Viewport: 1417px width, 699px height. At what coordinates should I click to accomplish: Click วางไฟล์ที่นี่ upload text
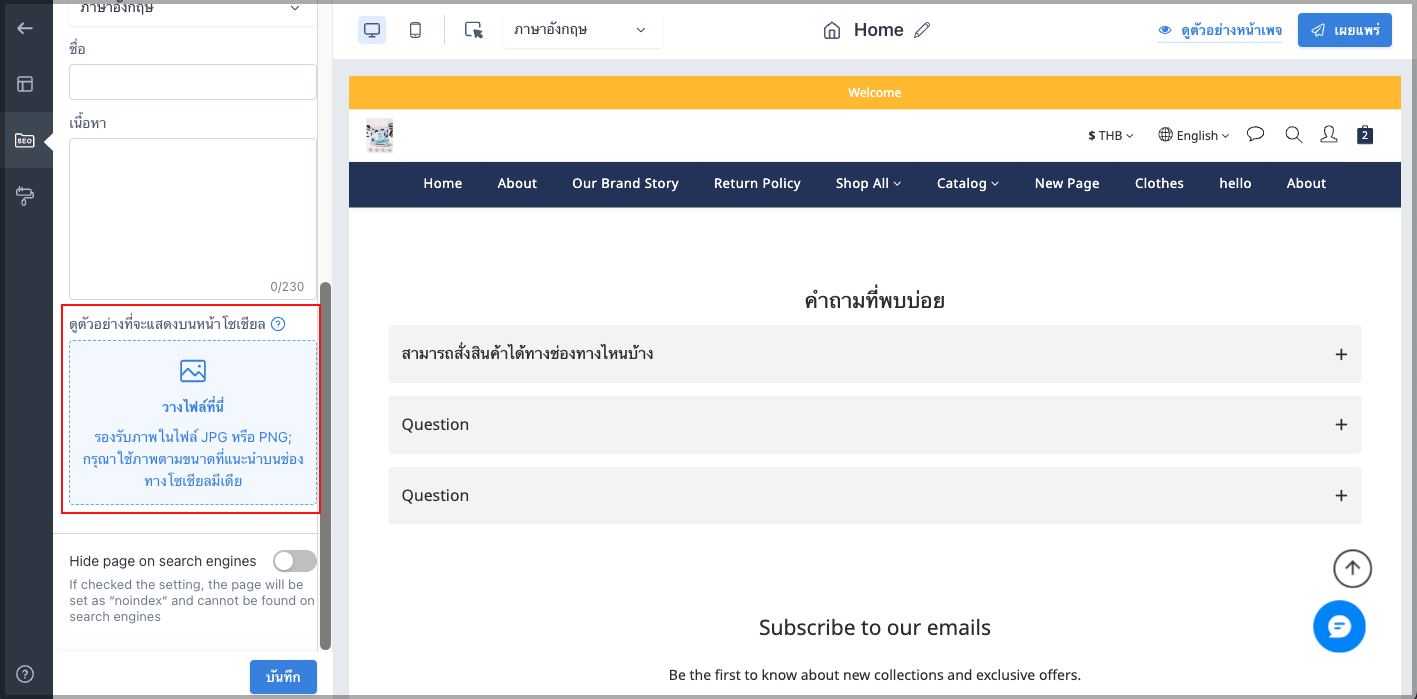coord(193,407)
